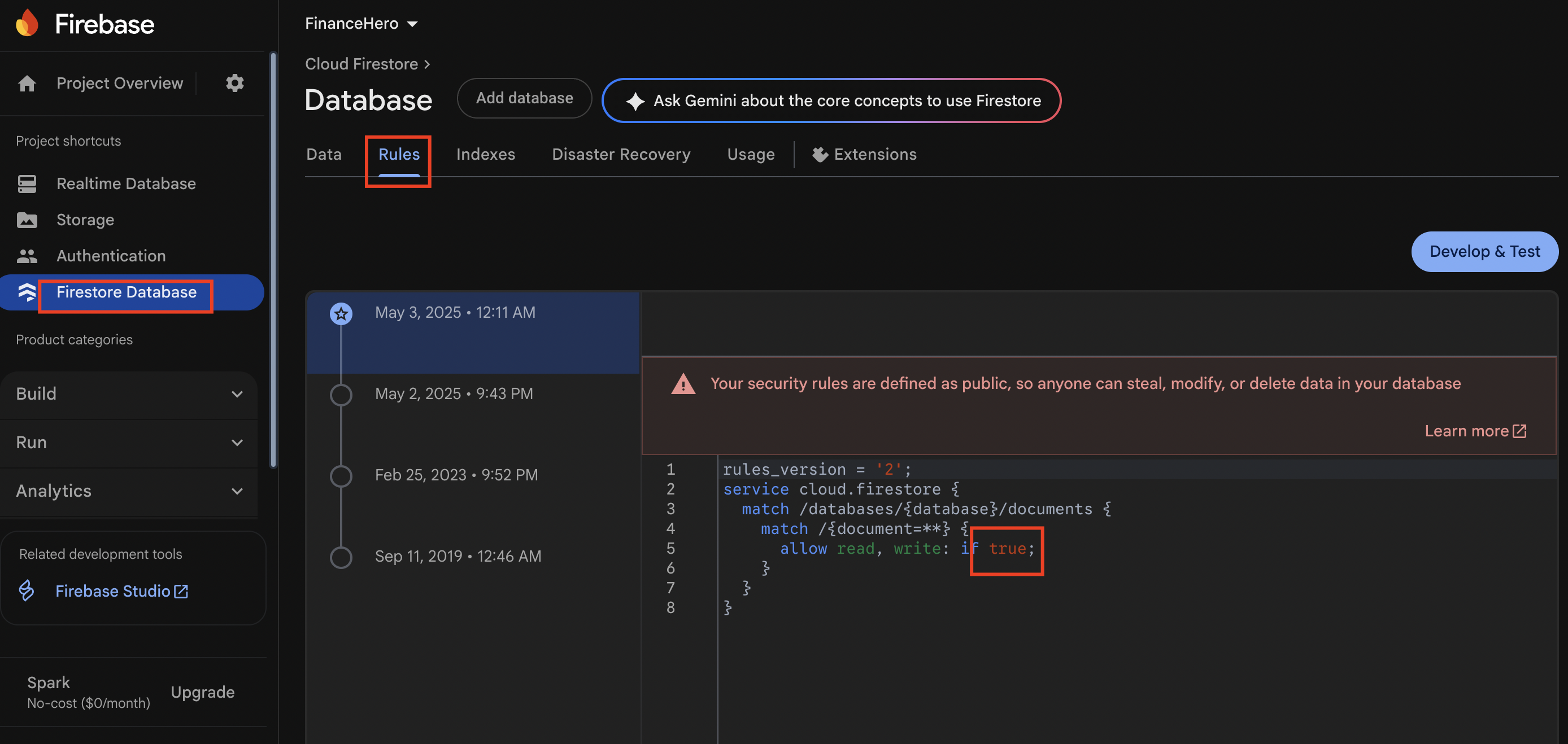Select the Feb 25, 2023 rules version
This screenshot has height=744, width=1568.
coord(456,475)
